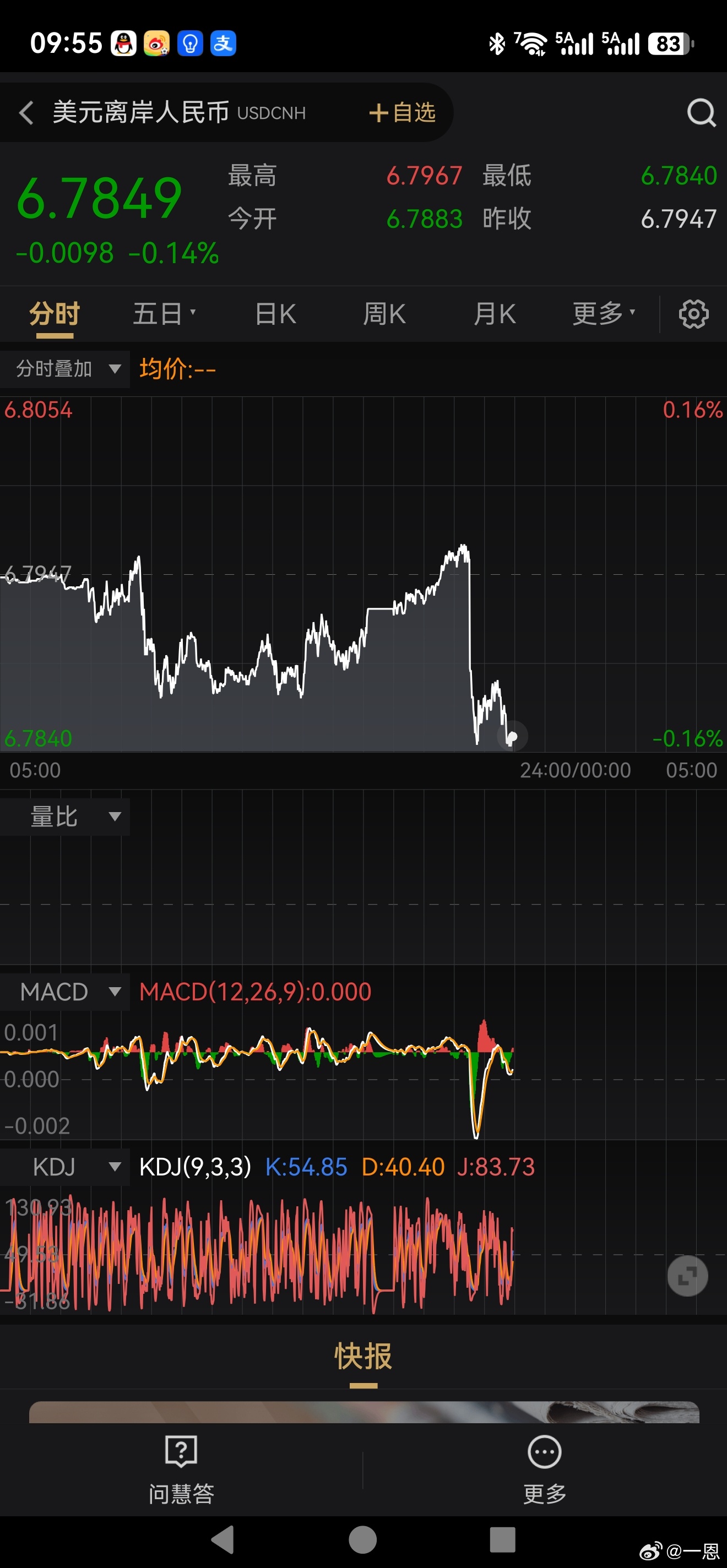Expand the 更多 period dropdown
This screenshot has width=727, height=1568.
(604, 314)
